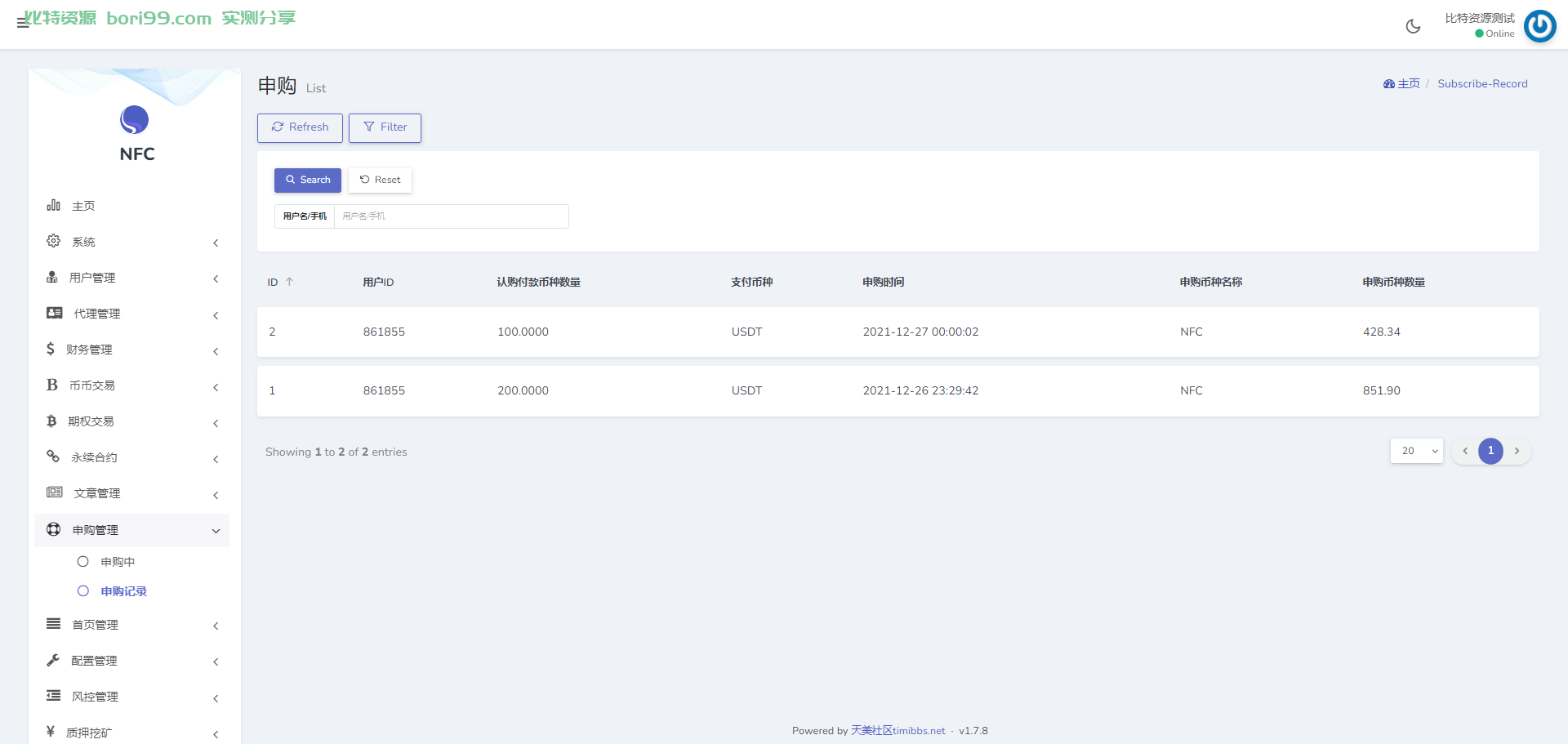Open the Subscribe-Record breadcrumb link
The image size is (1568, 744).
1482,83
